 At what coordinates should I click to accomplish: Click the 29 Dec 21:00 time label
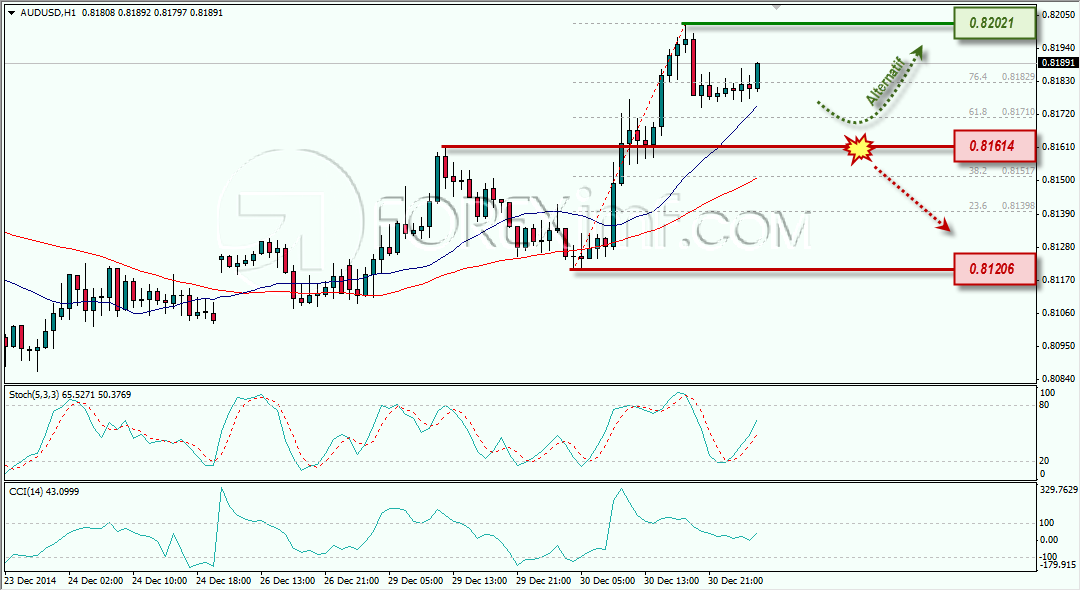pyautogui.click(x=544, y=581)
